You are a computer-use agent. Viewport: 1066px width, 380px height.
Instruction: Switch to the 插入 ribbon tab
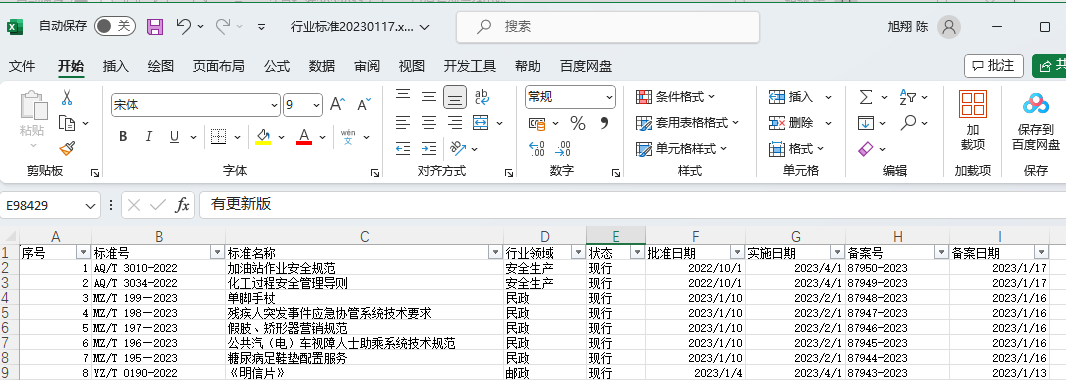tap(116, 66)
